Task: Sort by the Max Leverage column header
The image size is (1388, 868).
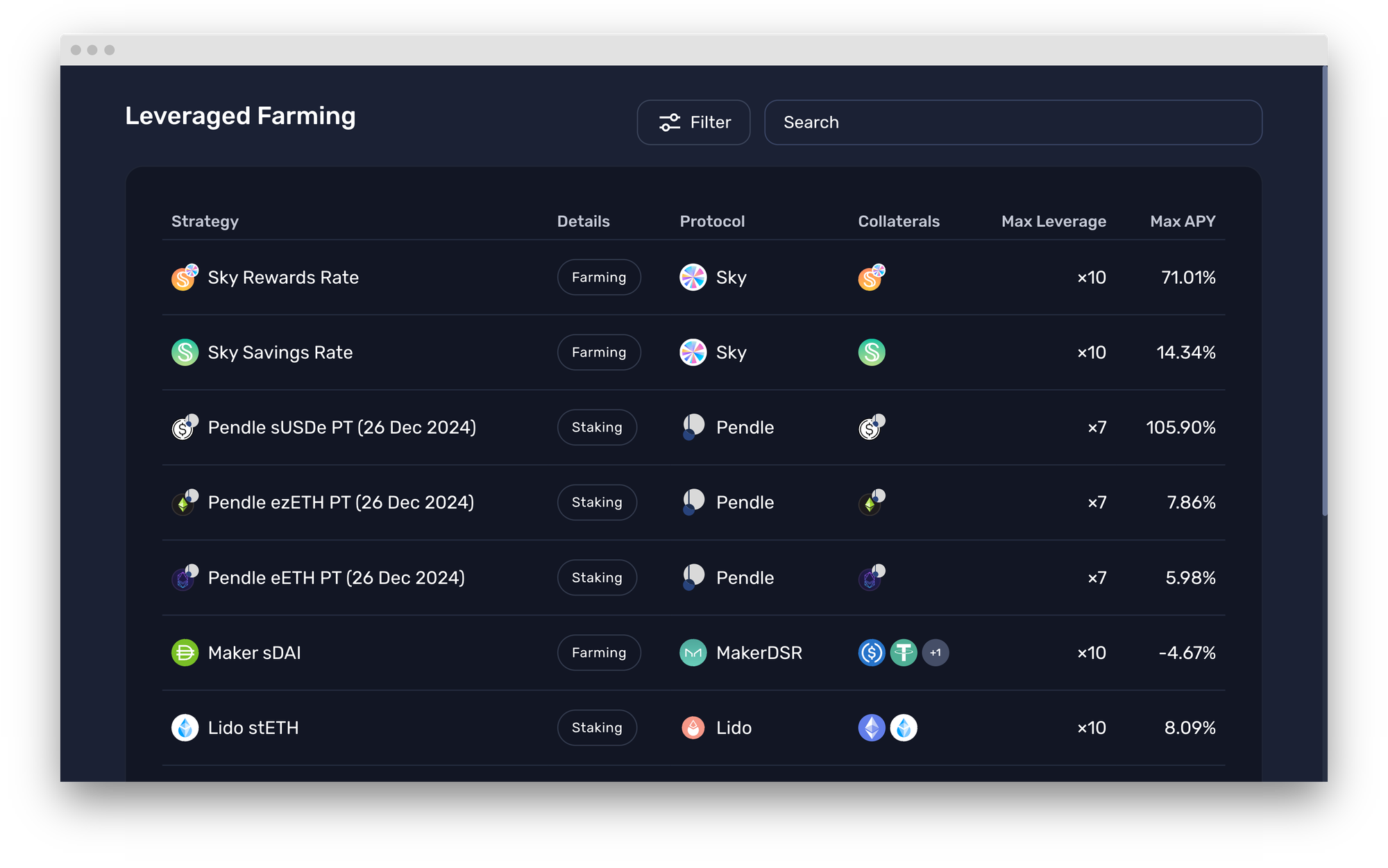Action: coord(1053,221)
